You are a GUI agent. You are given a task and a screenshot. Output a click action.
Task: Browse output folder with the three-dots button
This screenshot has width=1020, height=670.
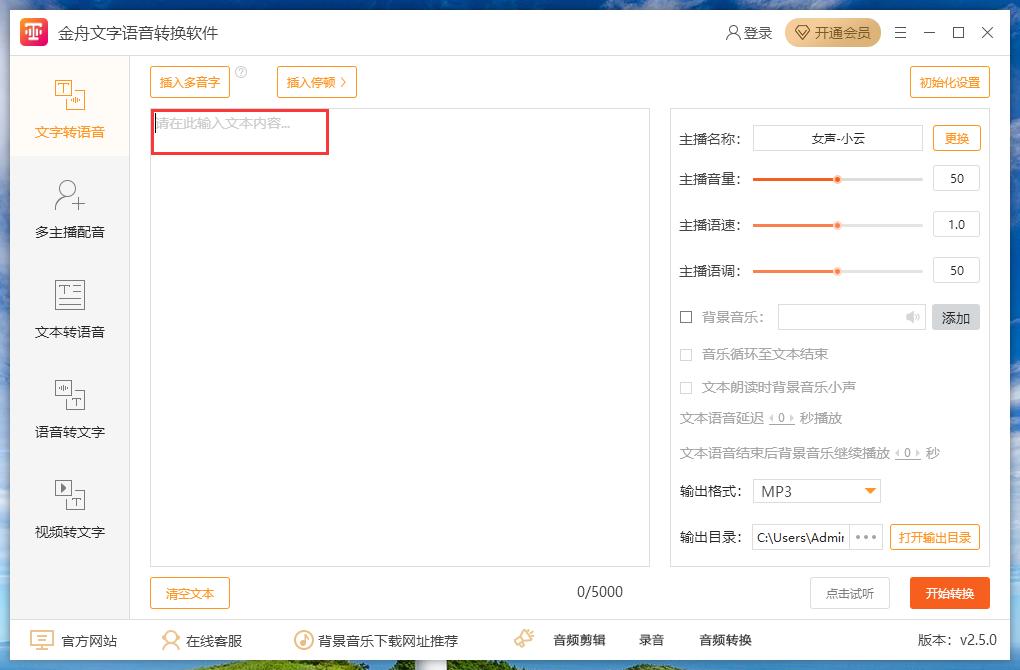pyautogui.click(x=866, y=537)
